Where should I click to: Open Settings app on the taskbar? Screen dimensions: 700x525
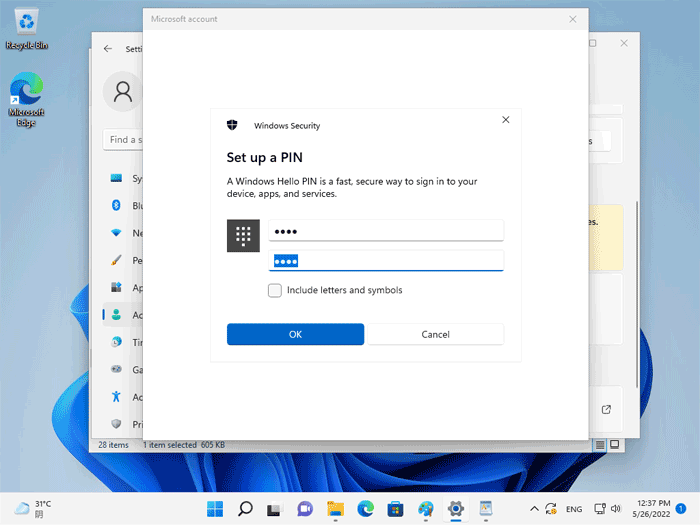click(456, 509)
